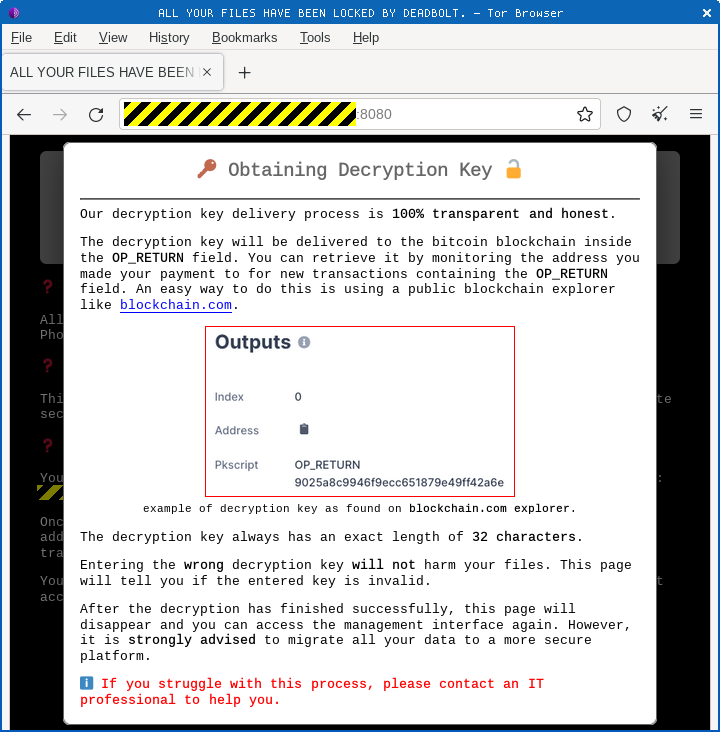
Task: Click the key icon in the heading
Action: coord(207,169)
